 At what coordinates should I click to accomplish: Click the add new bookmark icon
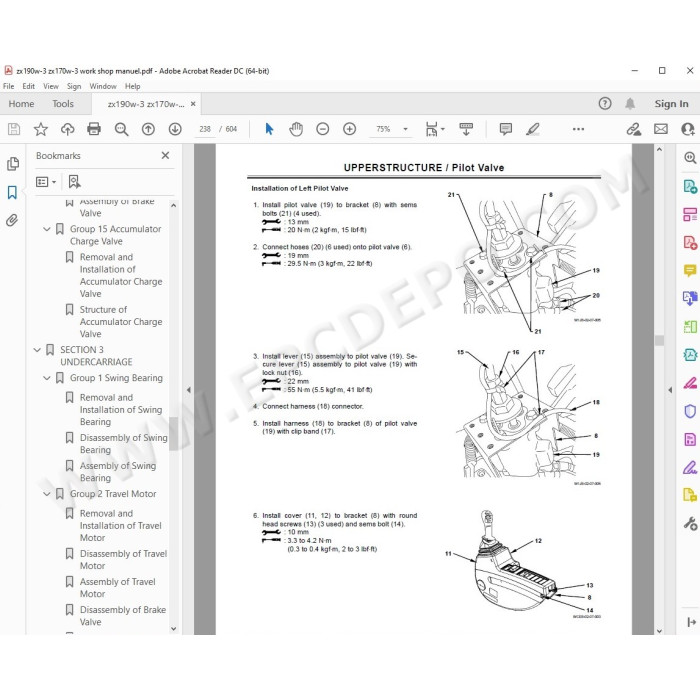click(74, 181)
